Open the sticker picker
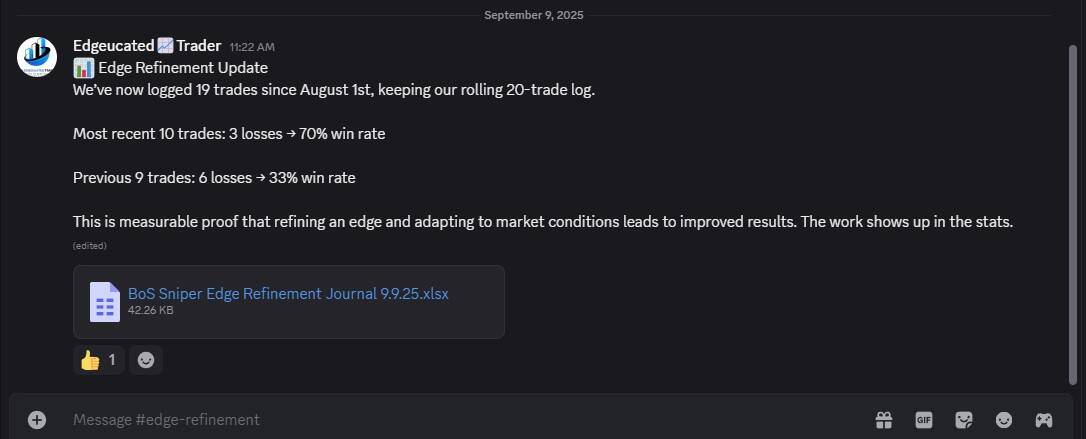 pos(964,420)
